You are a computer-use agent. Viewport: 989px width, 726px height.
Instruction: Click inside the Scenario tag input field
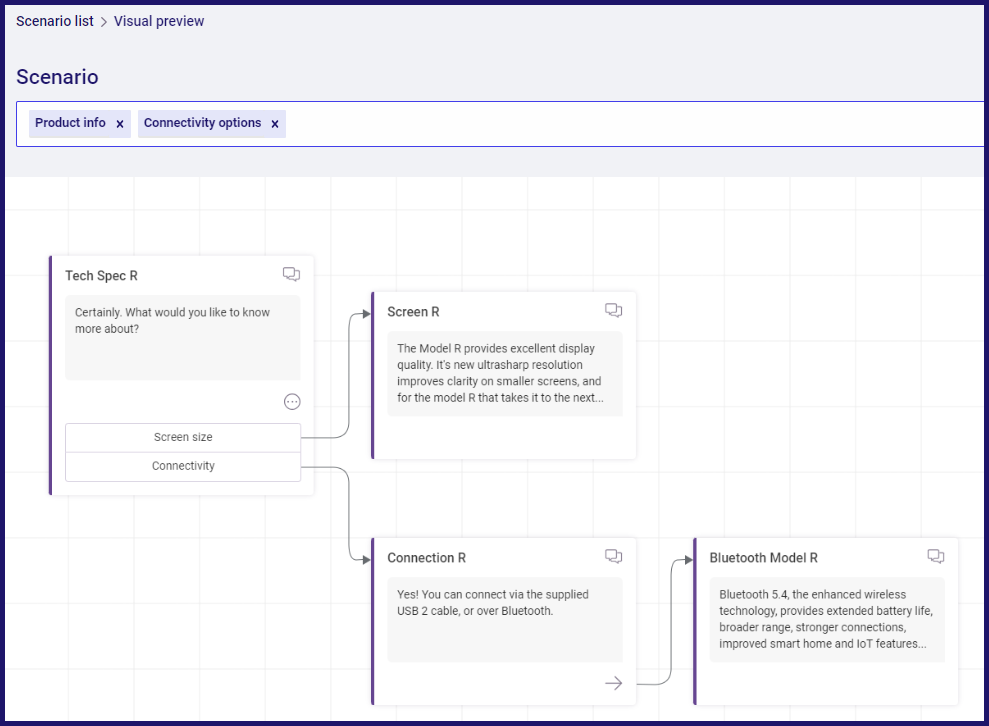tap(631, 124)
